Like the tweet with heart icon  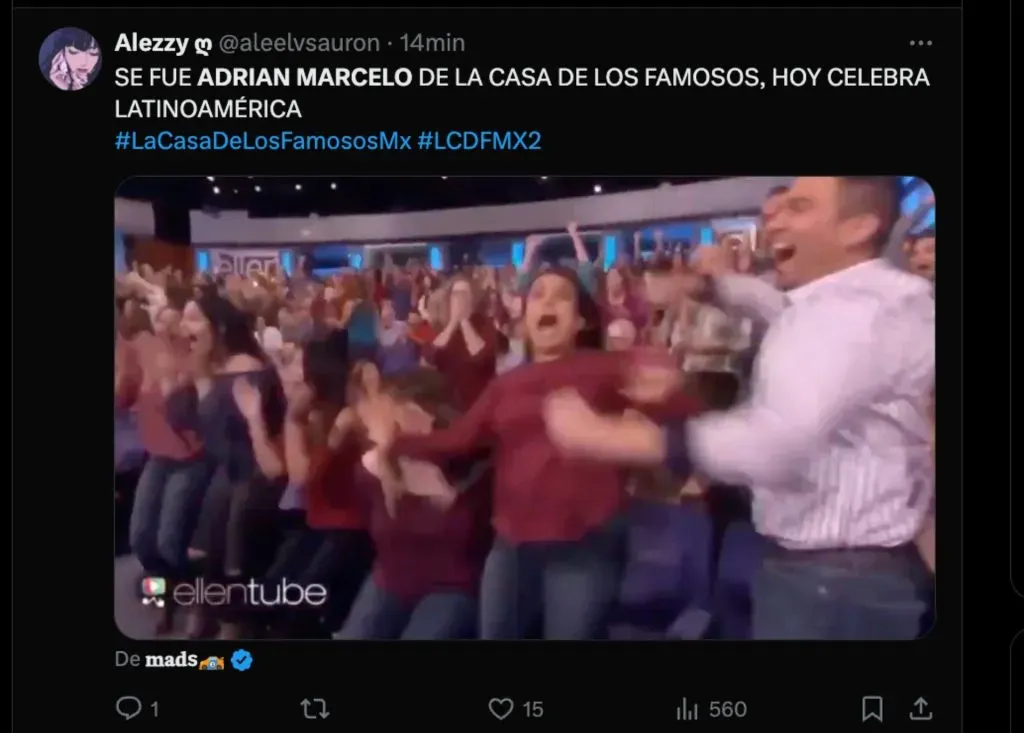tap(501, 709)
